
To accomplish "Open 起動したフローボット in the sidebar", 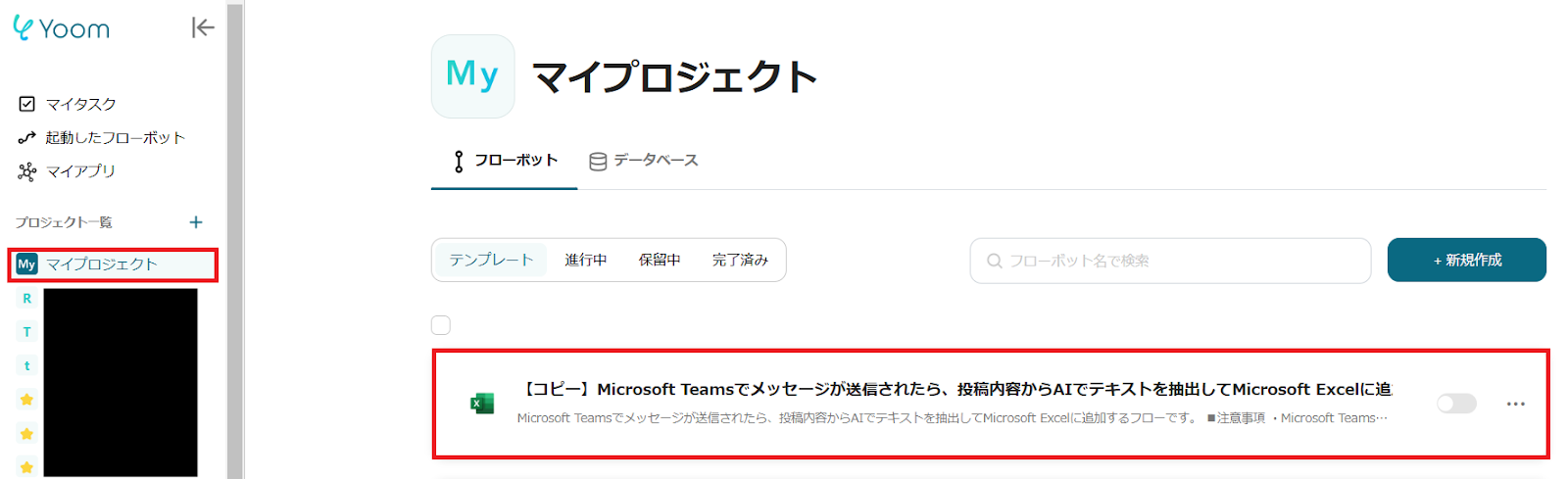I will [114, 138].
